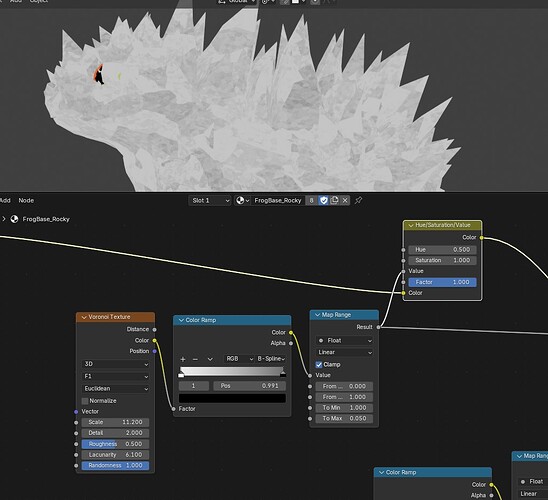
Task: Collapse the lower Color Ramp node
Action: coord(381,472)
